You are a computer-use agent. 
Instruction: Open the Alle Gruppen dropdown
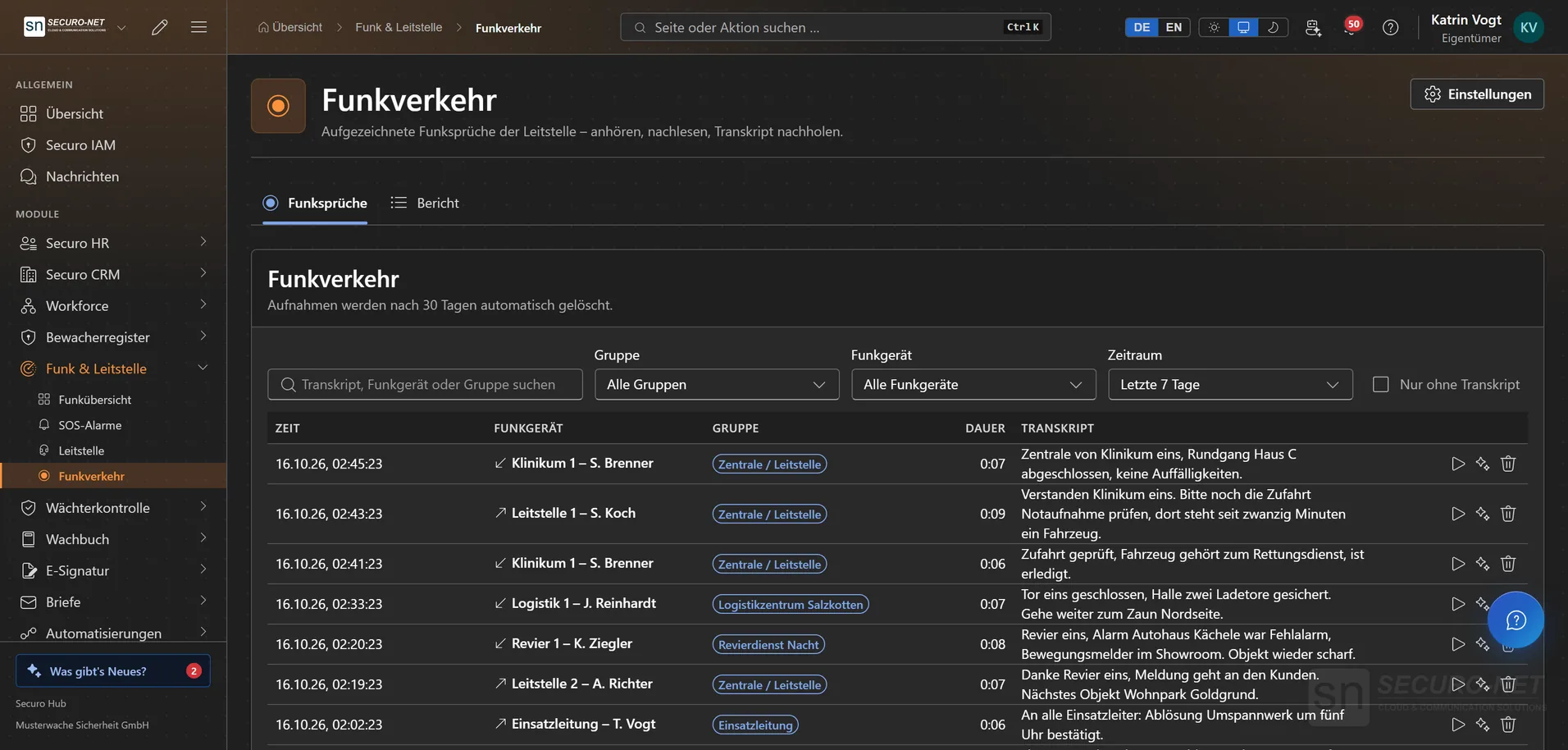(x=717, y=384)
